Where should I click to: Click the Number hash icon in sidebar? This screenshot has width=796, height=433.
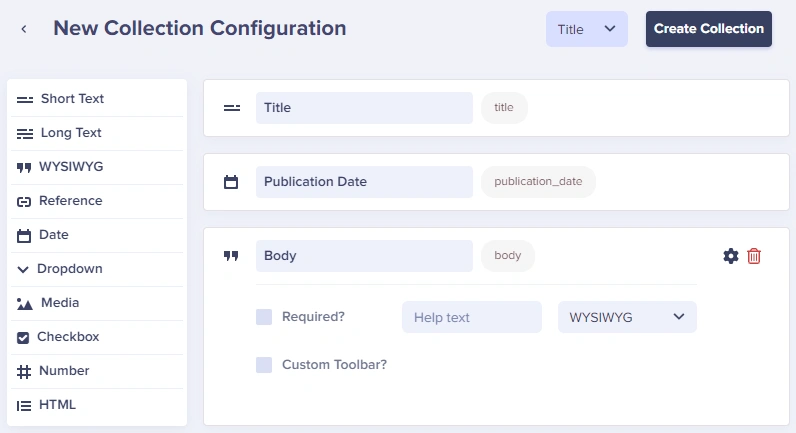pos(24,372)
